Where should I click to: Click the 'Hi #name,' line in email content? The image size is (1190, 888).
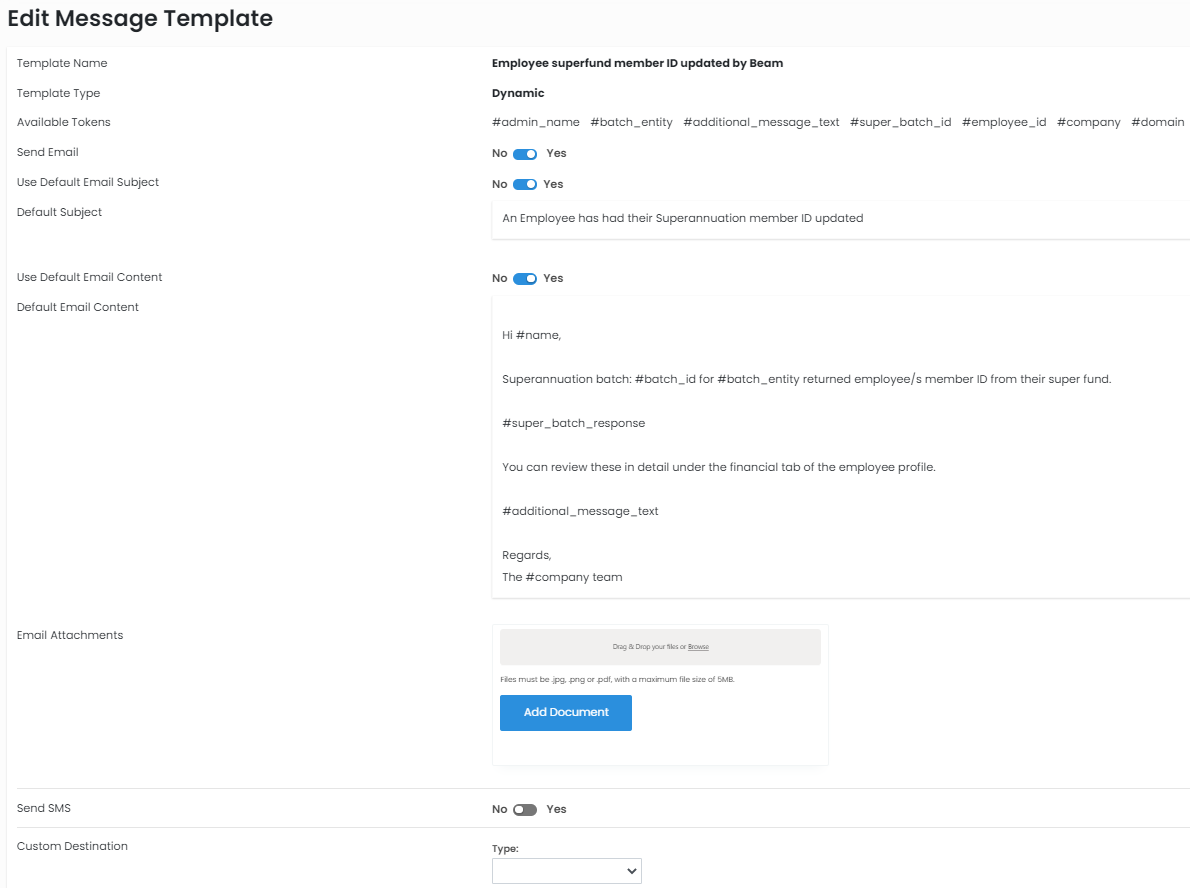pos(531,336)
